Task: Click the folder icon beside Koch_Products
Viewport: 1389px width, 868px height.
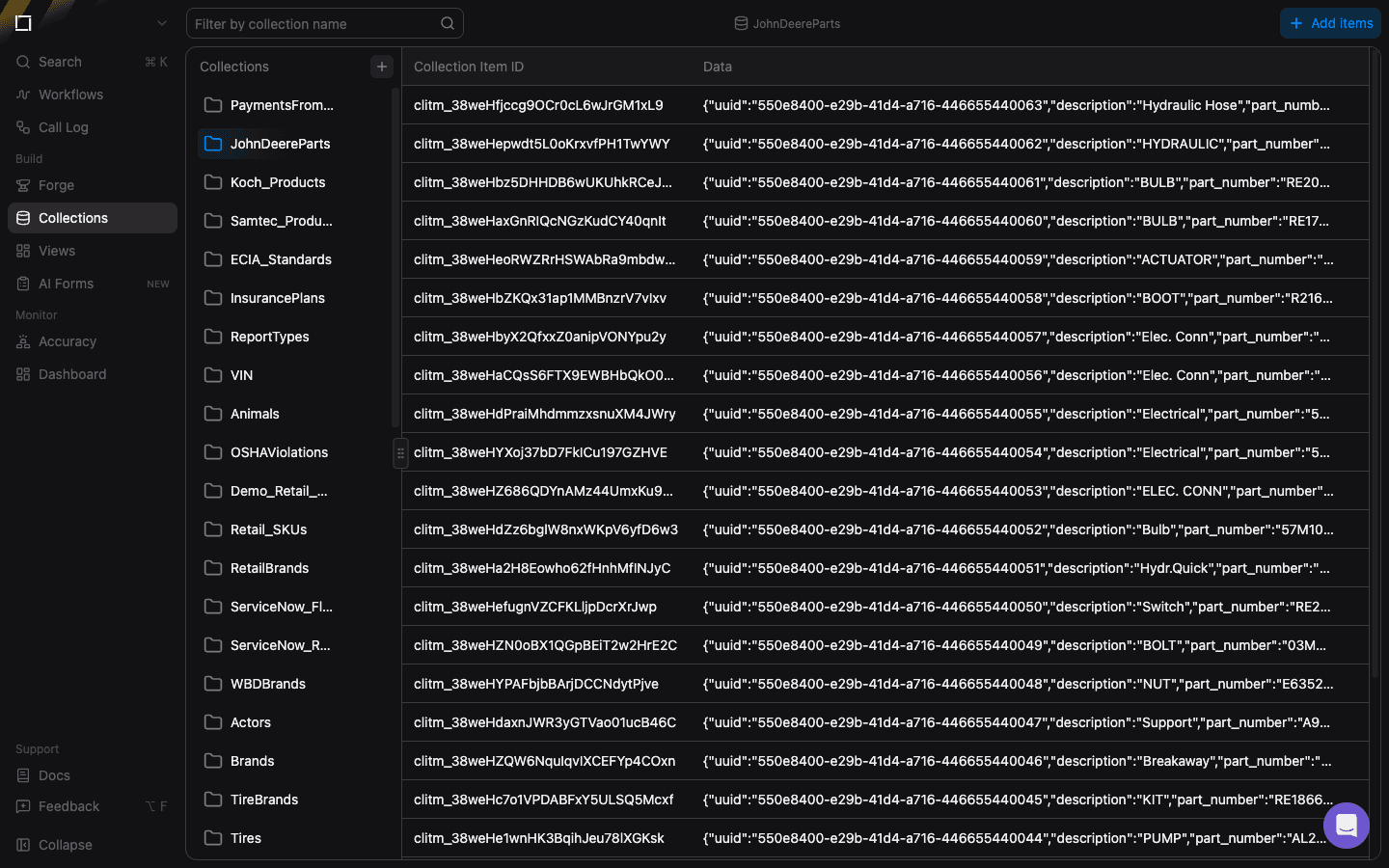Action: 213,182
